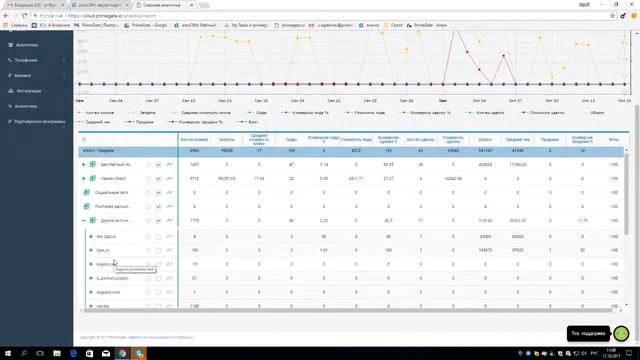Check the box for adguard.com row
Viewport: 640px width, 360px height.
pos(158,292)
